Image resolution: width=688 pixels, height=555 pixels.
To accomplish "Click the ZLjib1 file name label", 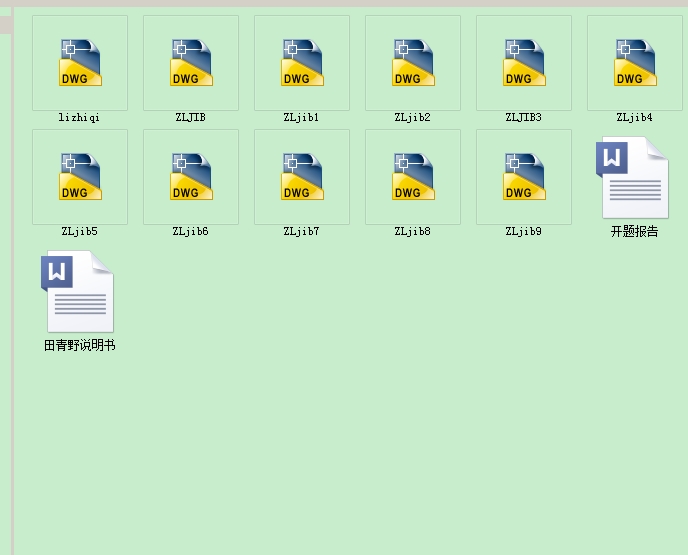I will click(x=301, y=117).
